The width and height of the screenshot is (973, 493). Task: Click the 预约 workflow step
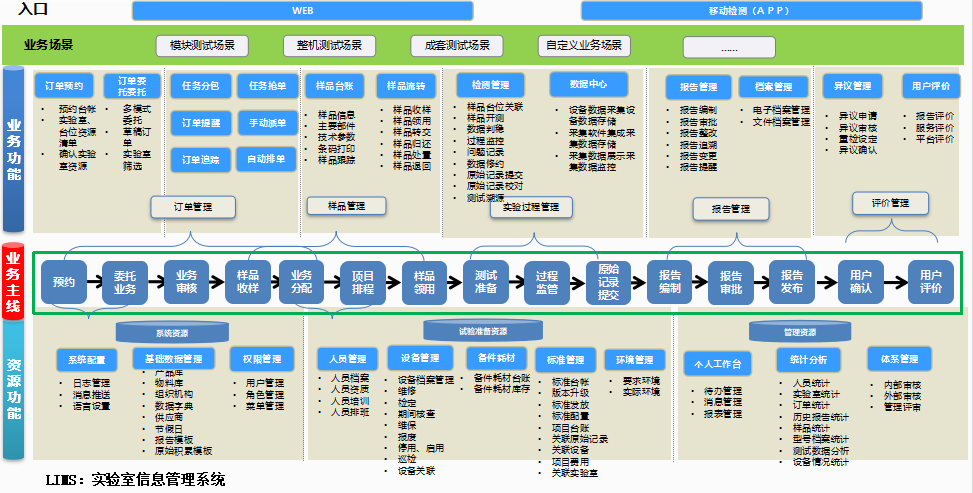pos(64,282)
